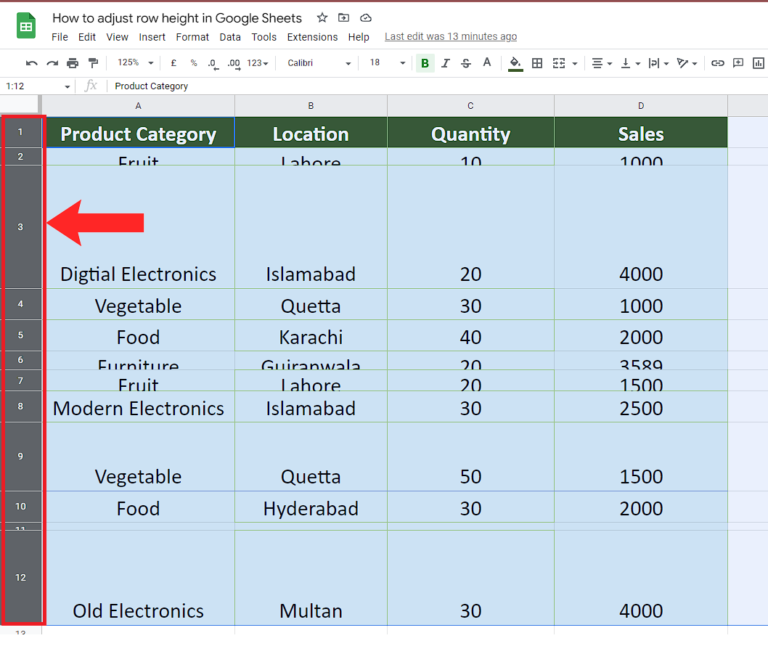This screenshot has height=646, width=768.
Task: Click cell Modern Electronics
Action: click(138, 407)
